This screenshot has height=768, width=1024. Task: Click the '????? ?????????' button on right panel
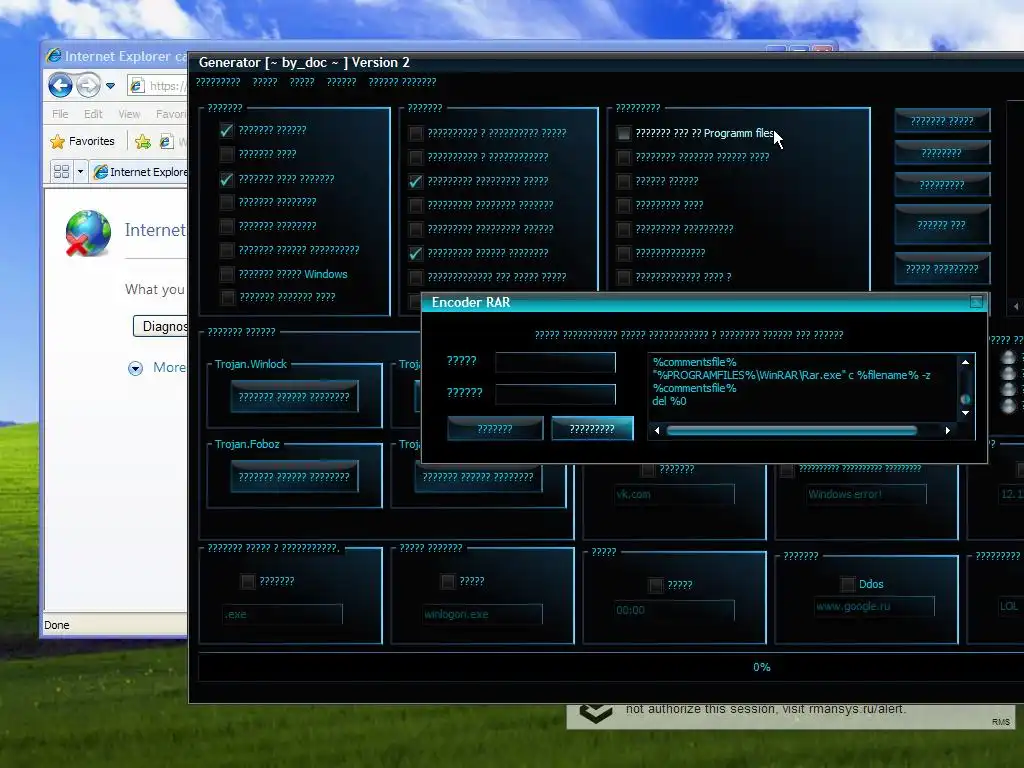tap(942, 268)
